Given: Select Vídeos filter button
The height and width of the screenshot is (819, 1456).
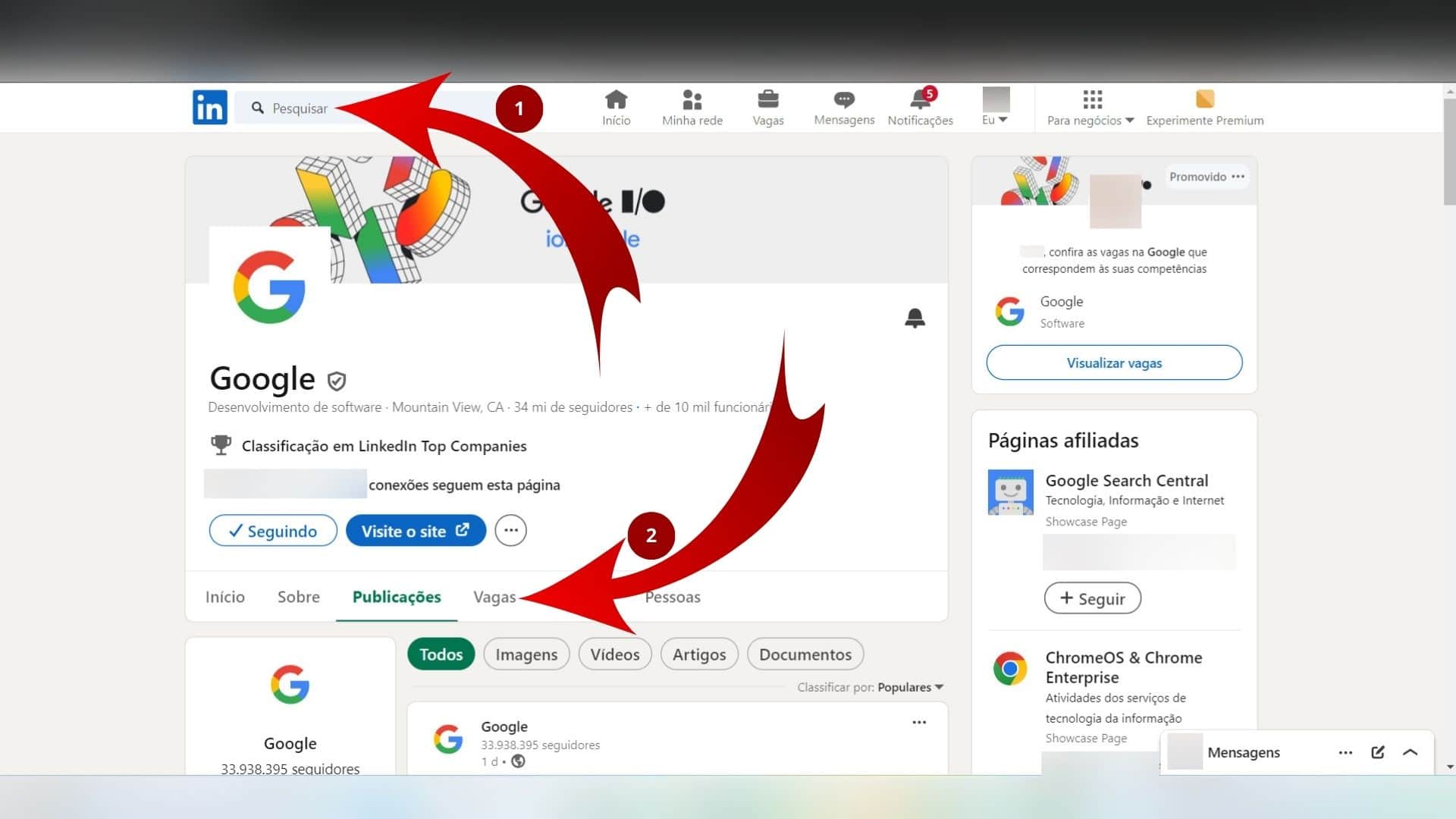Looking at the screenshot, I should point(614,654).
